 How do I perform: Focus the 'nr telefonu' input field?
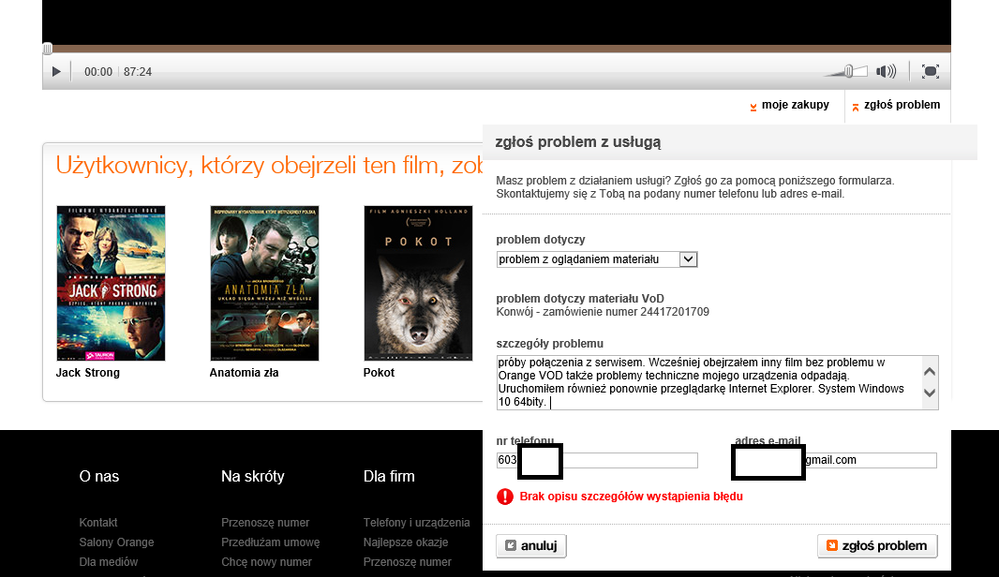coord(630,460)
